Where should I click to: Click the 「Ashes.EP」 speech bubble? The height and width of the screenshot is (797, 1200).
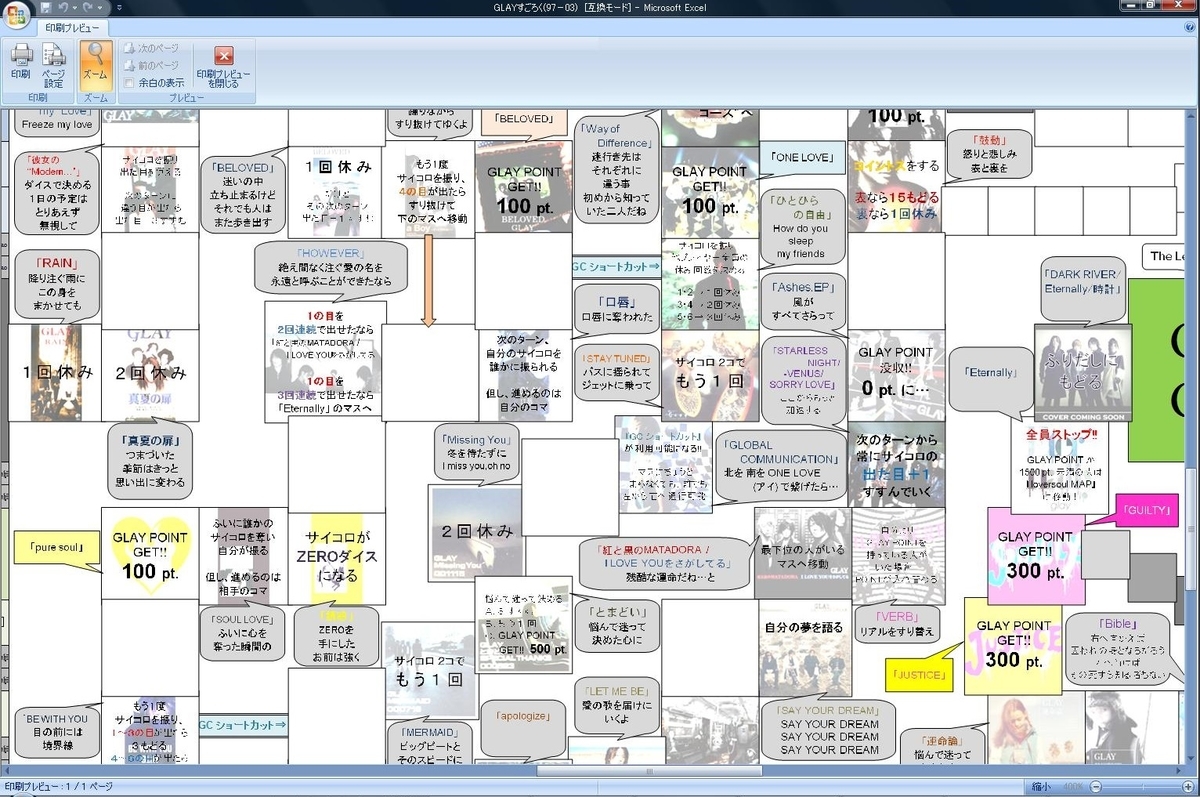point(801,301)
